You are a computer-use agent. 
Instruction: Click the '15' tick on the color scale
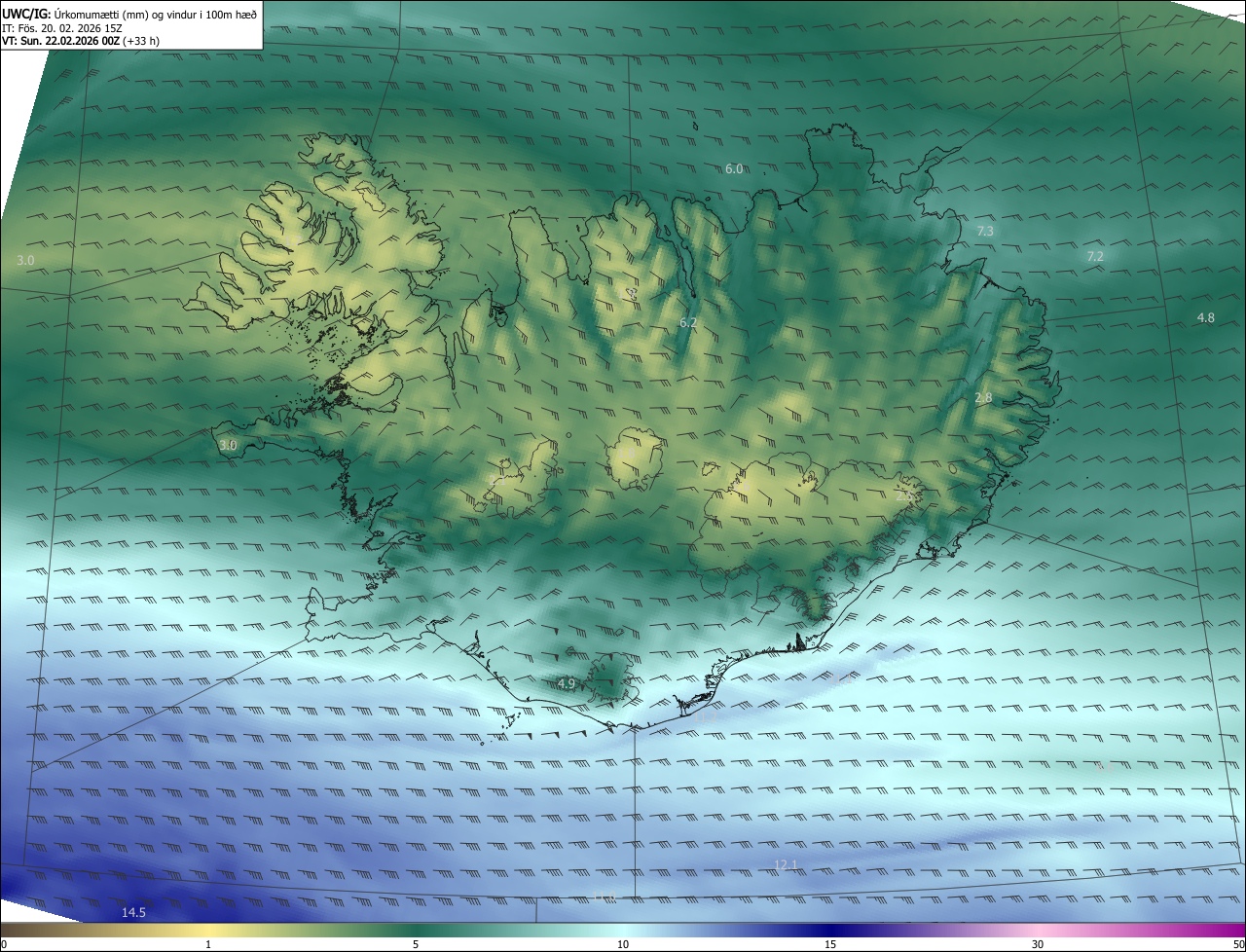pyautogui.click(x=830, y=944)
